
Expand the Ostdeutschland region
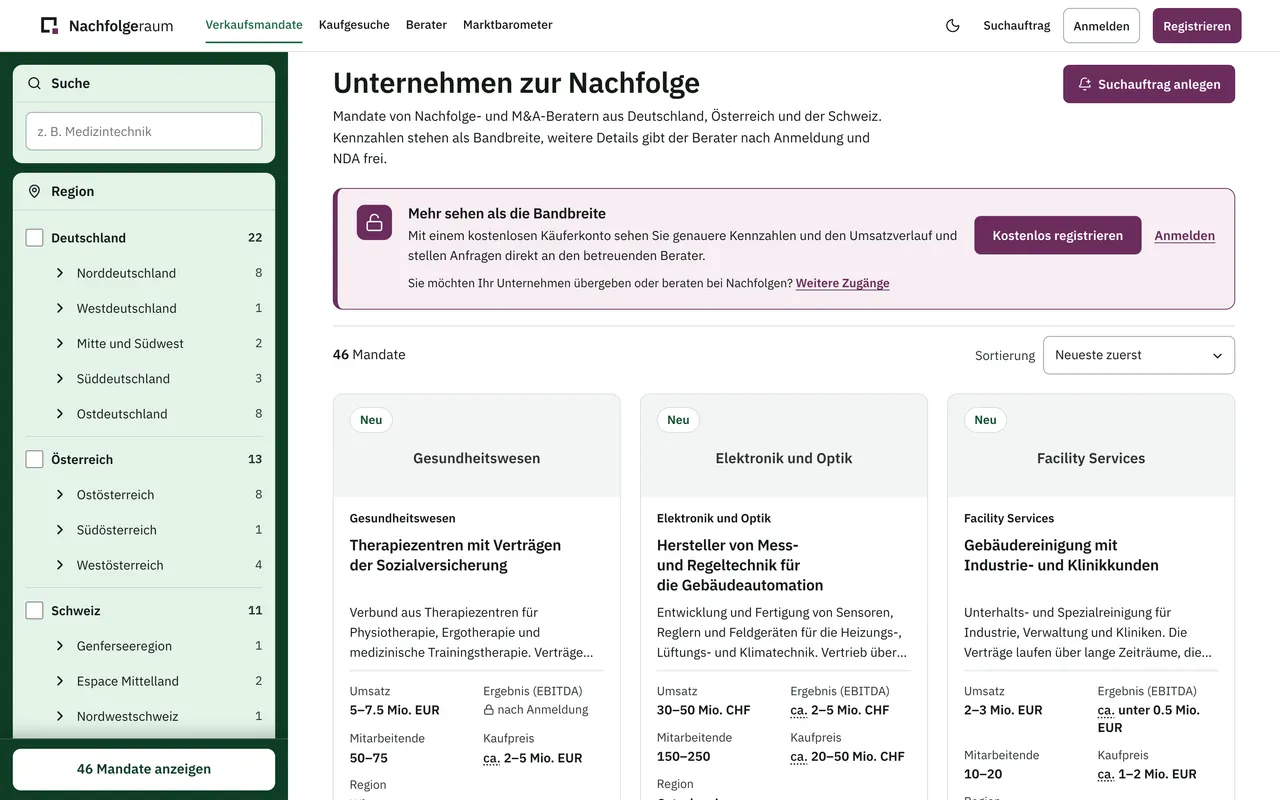[60, 414]
